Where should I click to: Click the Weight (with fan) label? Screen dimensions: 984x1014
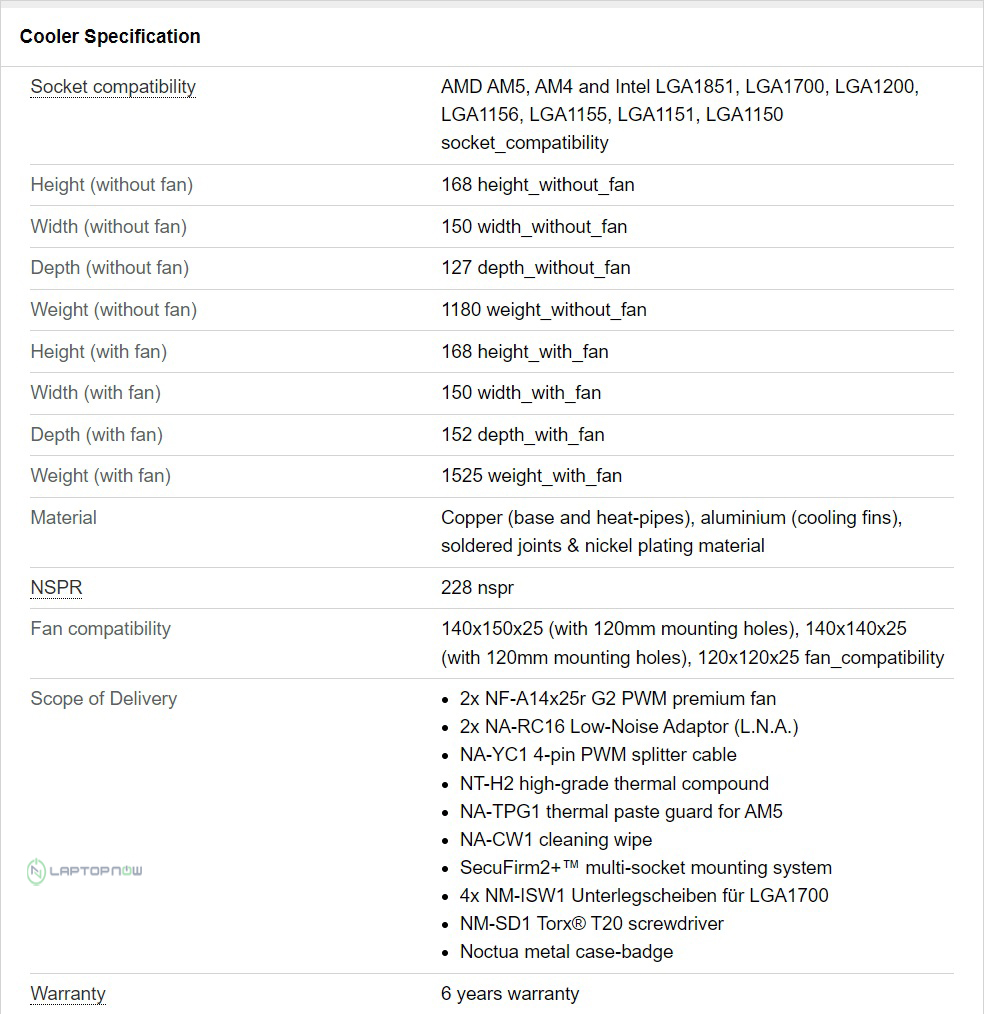[101, 476]
